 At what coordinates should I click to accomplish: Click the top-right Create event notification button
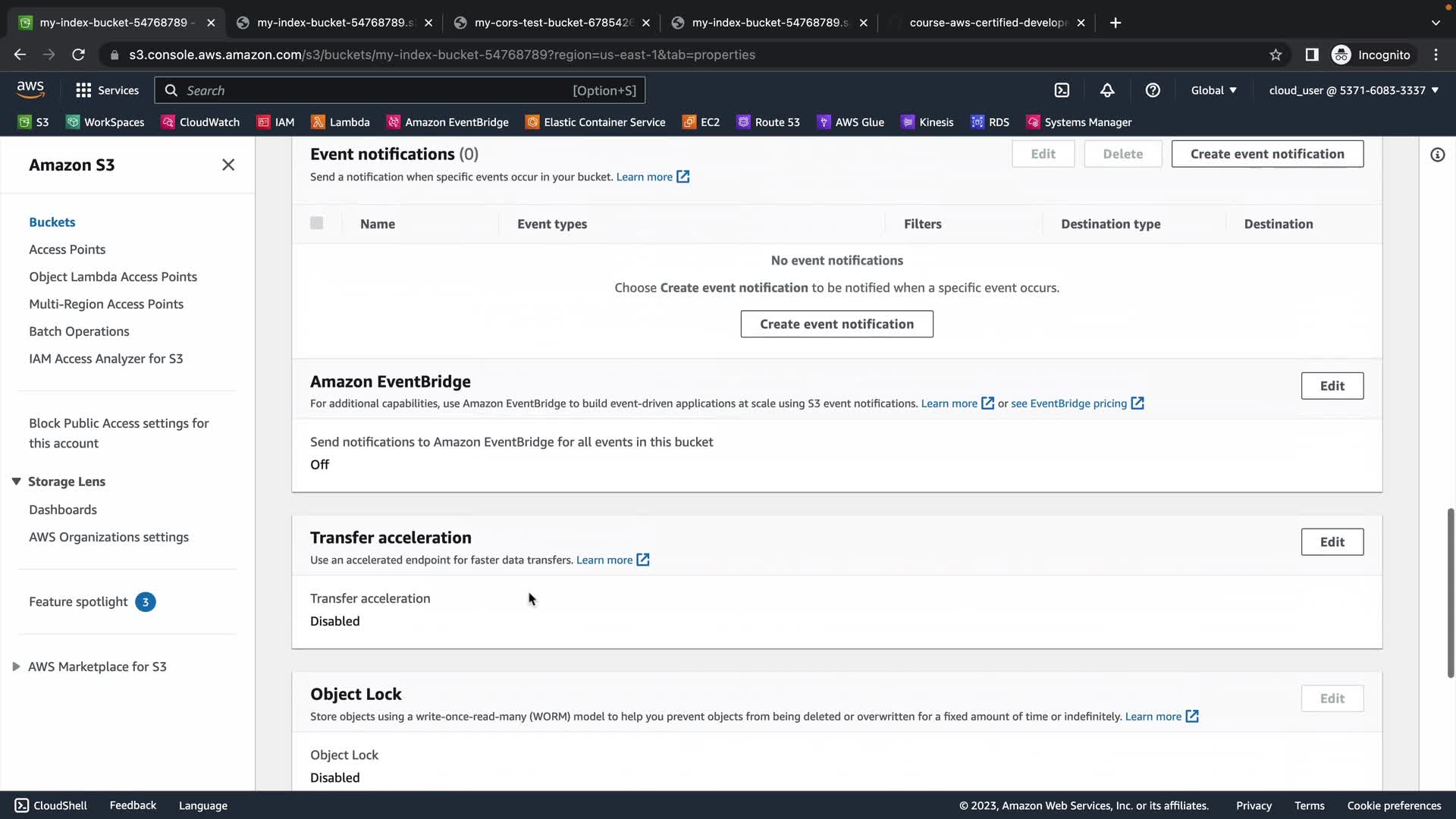click(x=1266, y=154)
